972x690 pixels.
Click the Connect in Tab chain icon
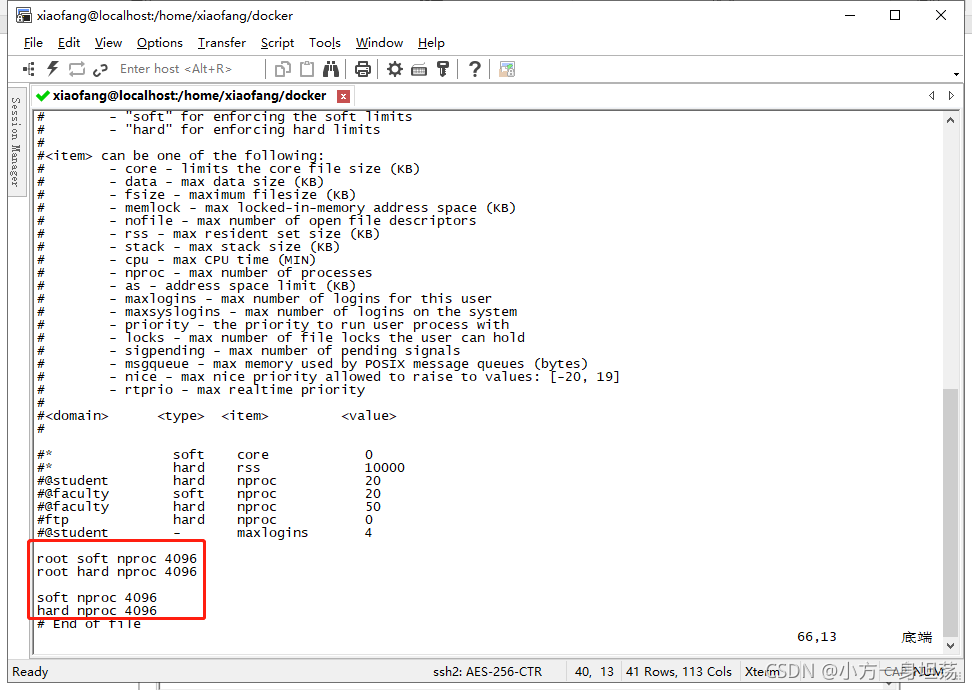click(x=100, y=69)
